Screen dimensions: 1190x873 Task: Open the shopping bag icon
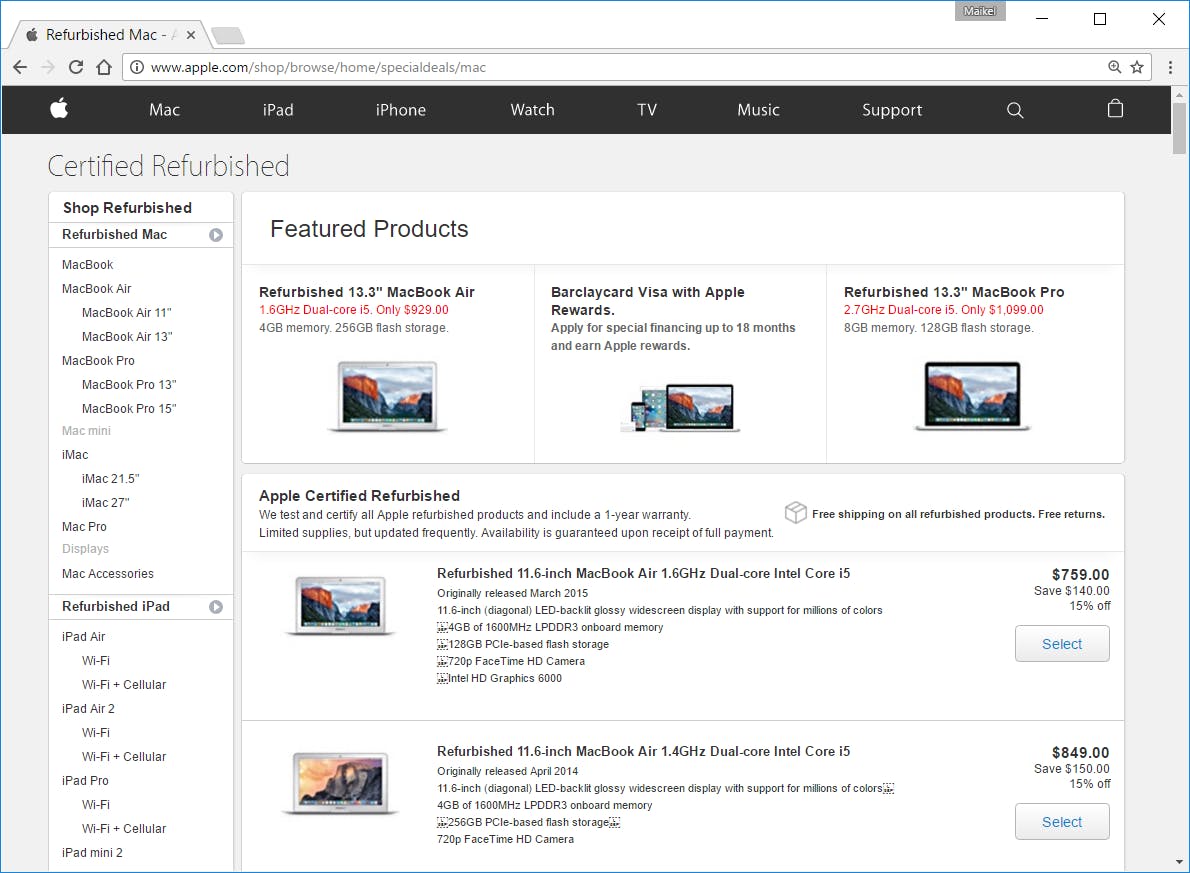[x=1115, y=110]
